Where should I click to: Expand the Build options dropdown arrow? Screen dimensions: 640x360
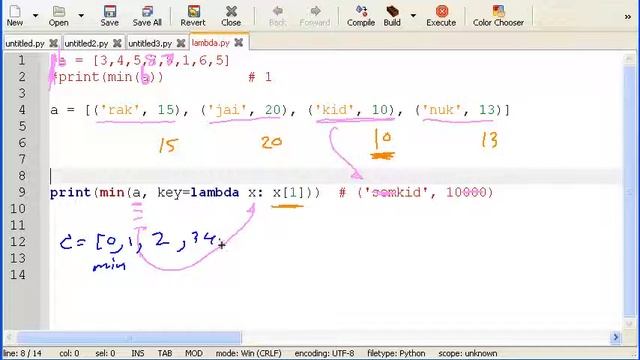[x=413, y=16]
